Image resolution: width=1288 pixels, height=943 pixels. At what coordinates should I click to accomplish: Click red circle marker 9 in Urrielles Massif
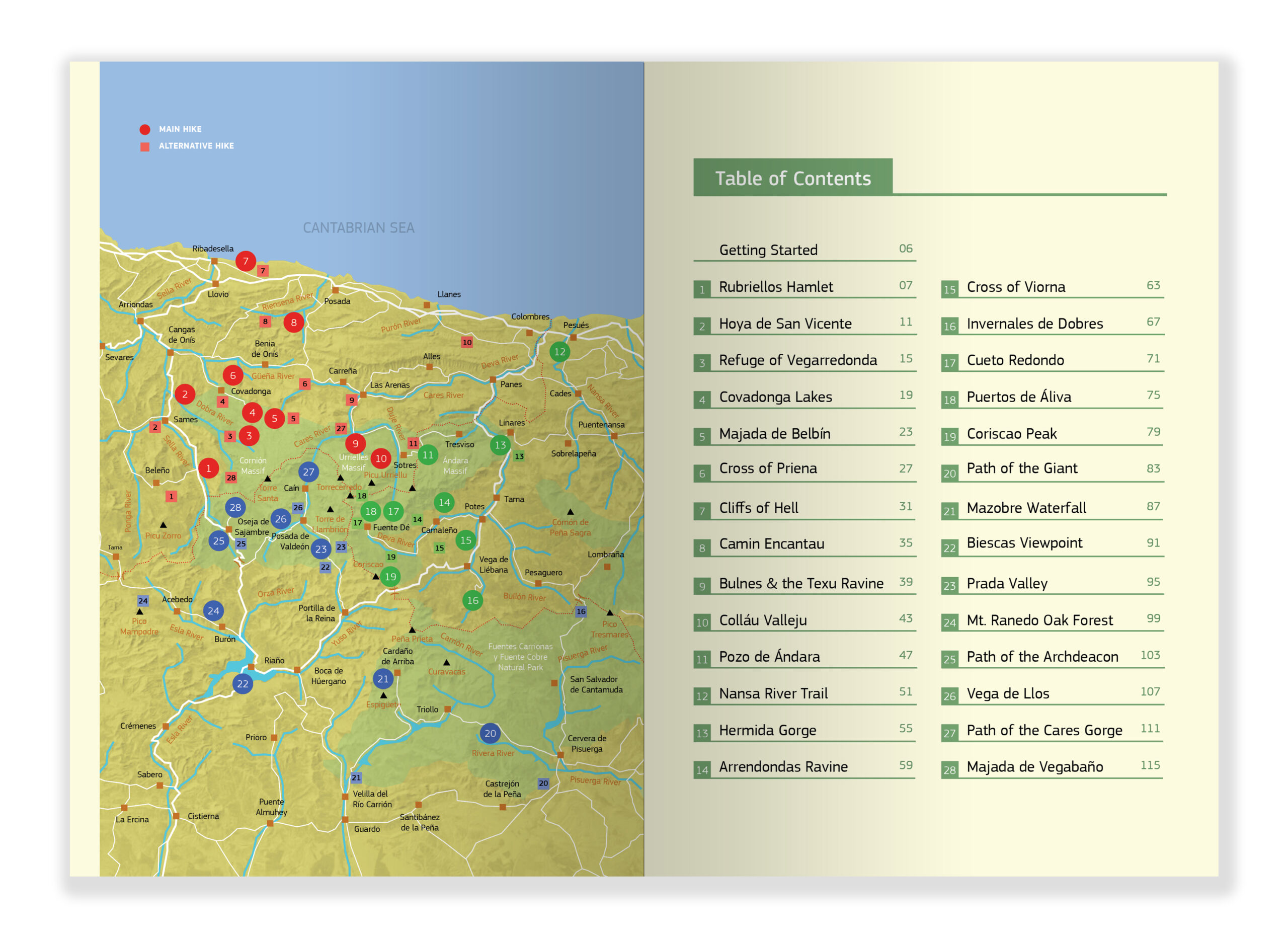point(356,443)
